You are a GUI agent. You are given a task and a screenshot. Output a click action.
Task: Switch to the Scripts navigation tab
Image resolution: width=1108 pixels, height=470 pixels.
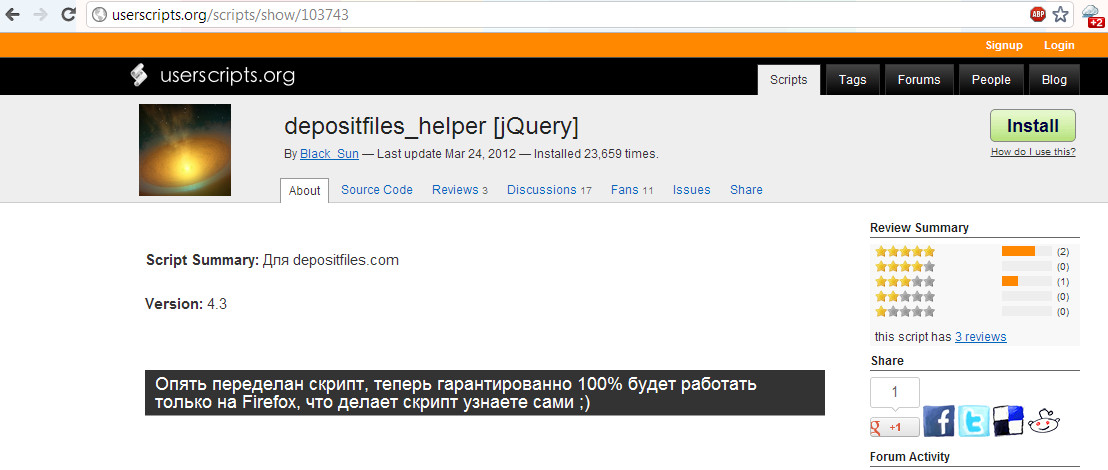coord(789,80)
